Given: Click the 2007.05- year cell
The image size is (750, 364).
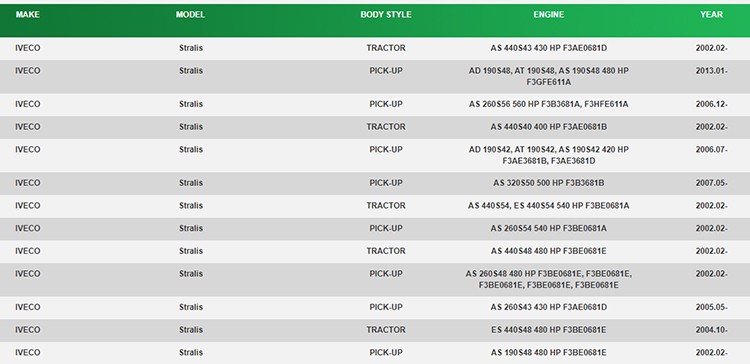Looking at the screenshot, I should tap(711, 183).
